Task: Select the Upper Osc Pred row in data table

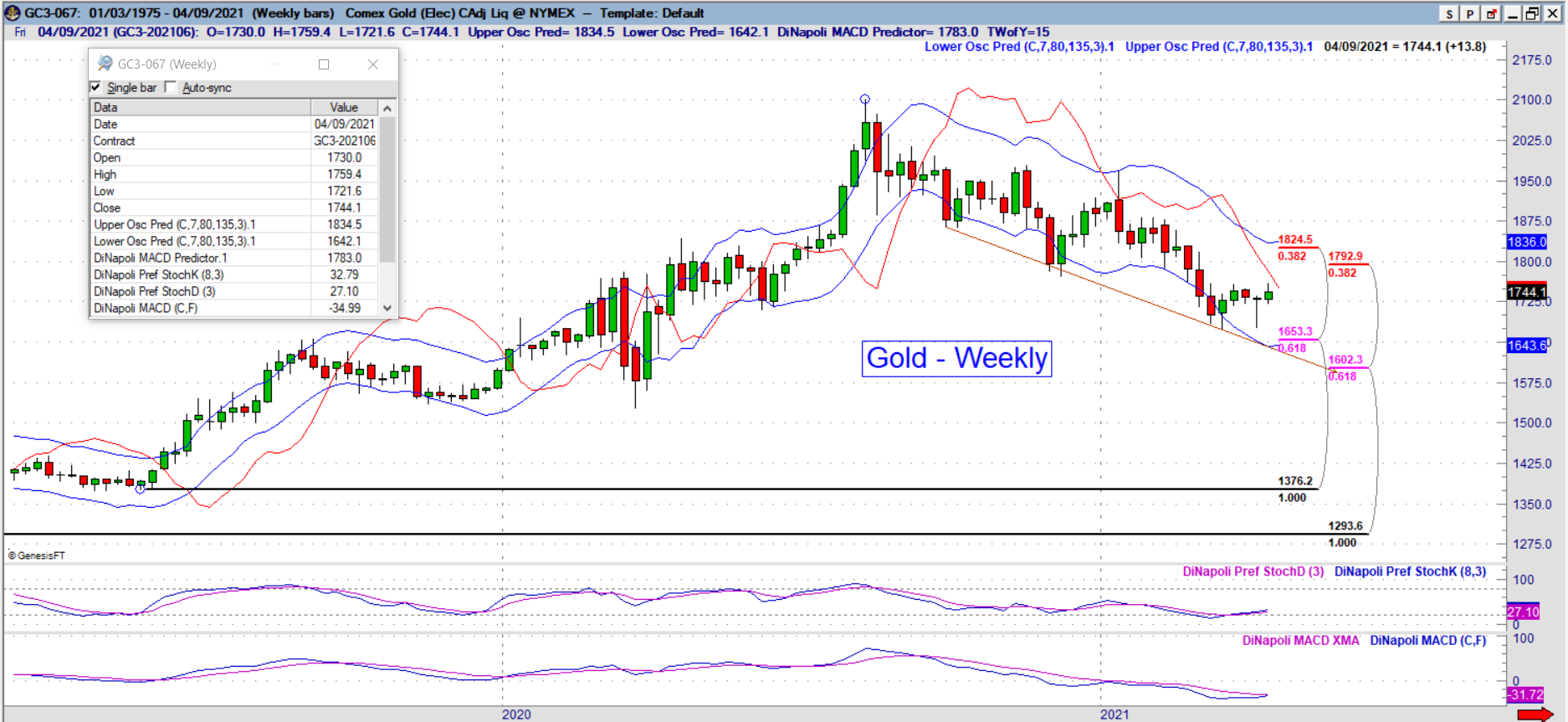Action: pos(233,224)
